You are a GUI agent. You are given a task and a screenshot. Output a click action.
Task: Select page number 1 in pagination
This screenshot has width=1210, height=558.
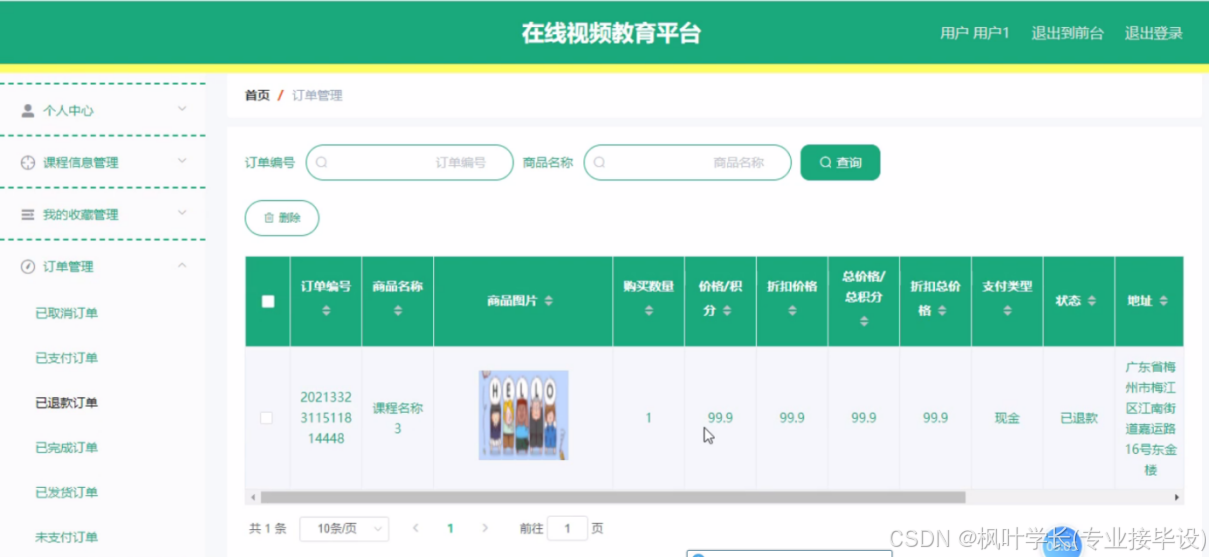coord(450,528)
